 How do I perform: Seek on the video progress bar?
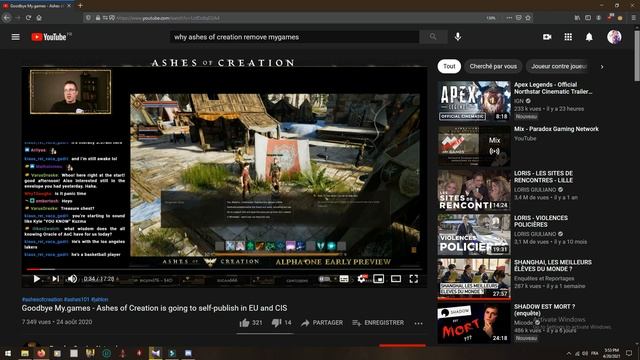pos(224,269)
